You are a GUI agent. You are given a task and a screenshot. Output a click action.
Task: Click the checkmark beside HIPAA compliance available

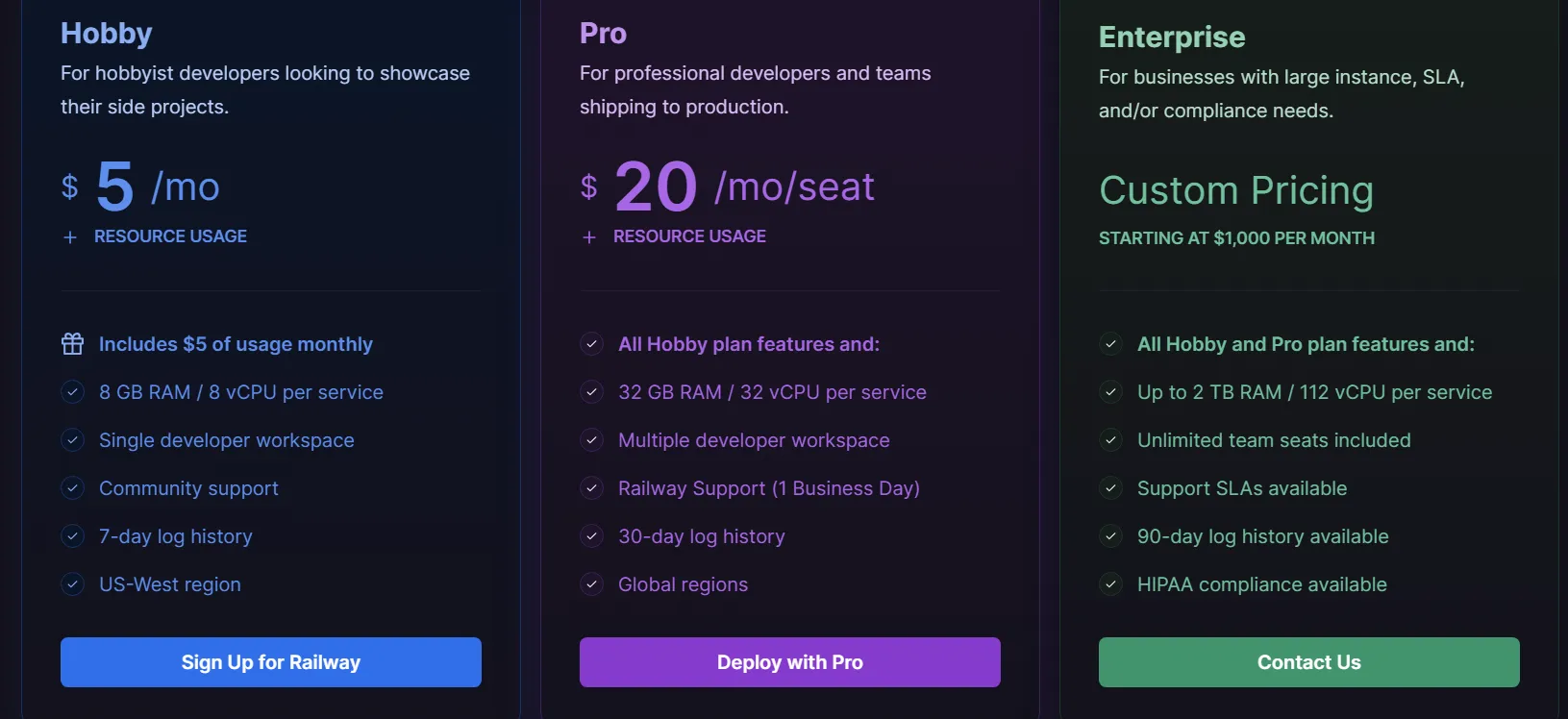(x=1110, y=584)
